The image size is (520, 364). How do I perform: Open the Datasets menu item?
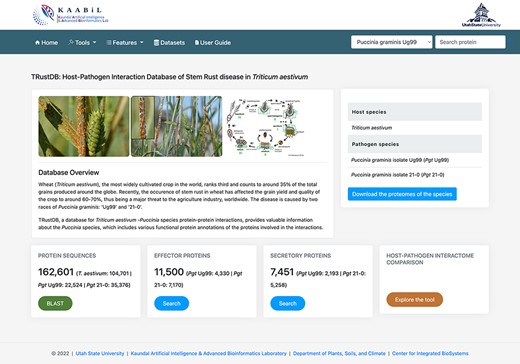click(x=169, y=42)
